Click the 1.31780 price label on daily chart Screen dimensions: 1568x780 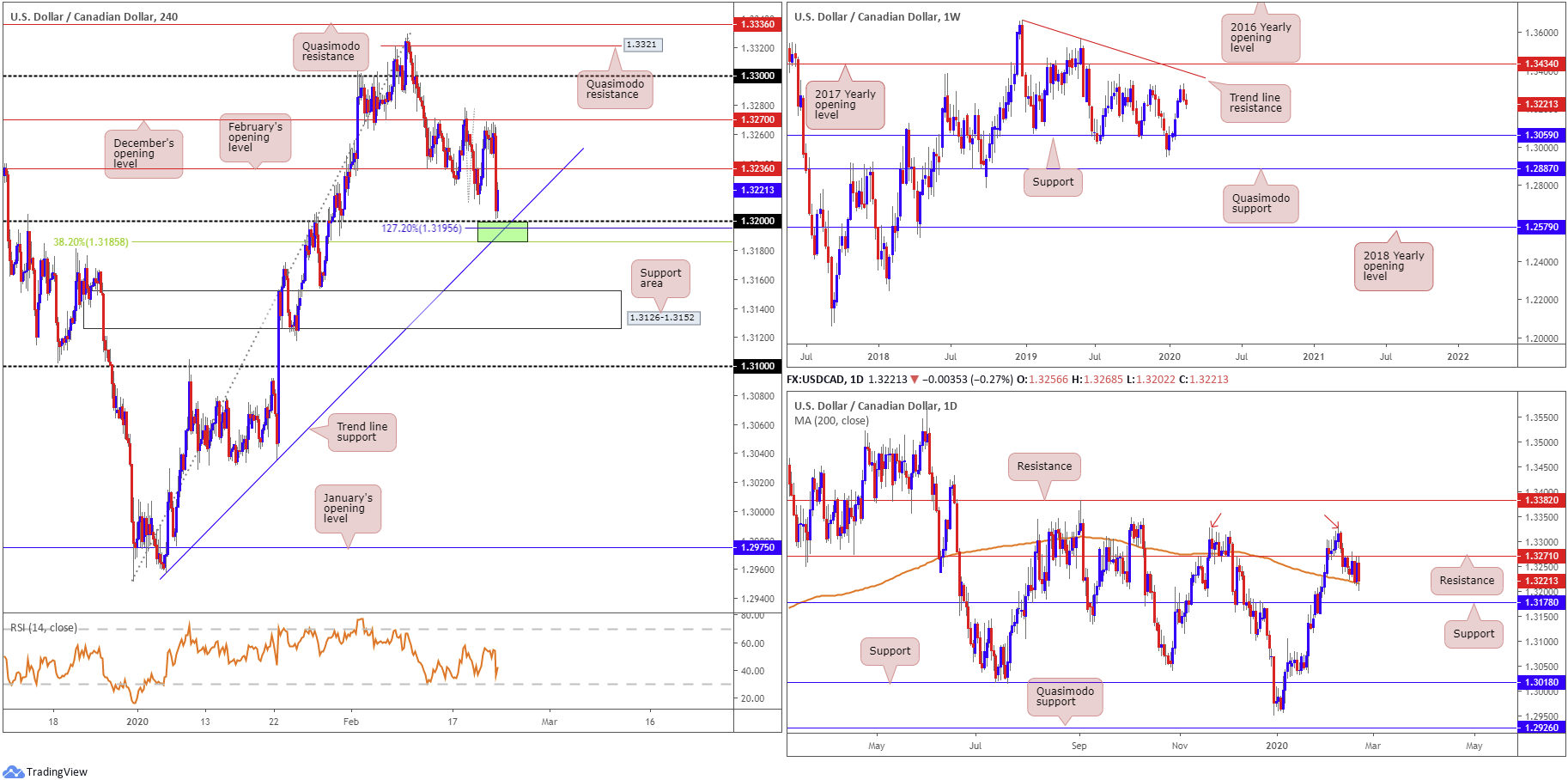click(x=1541, y=602)
